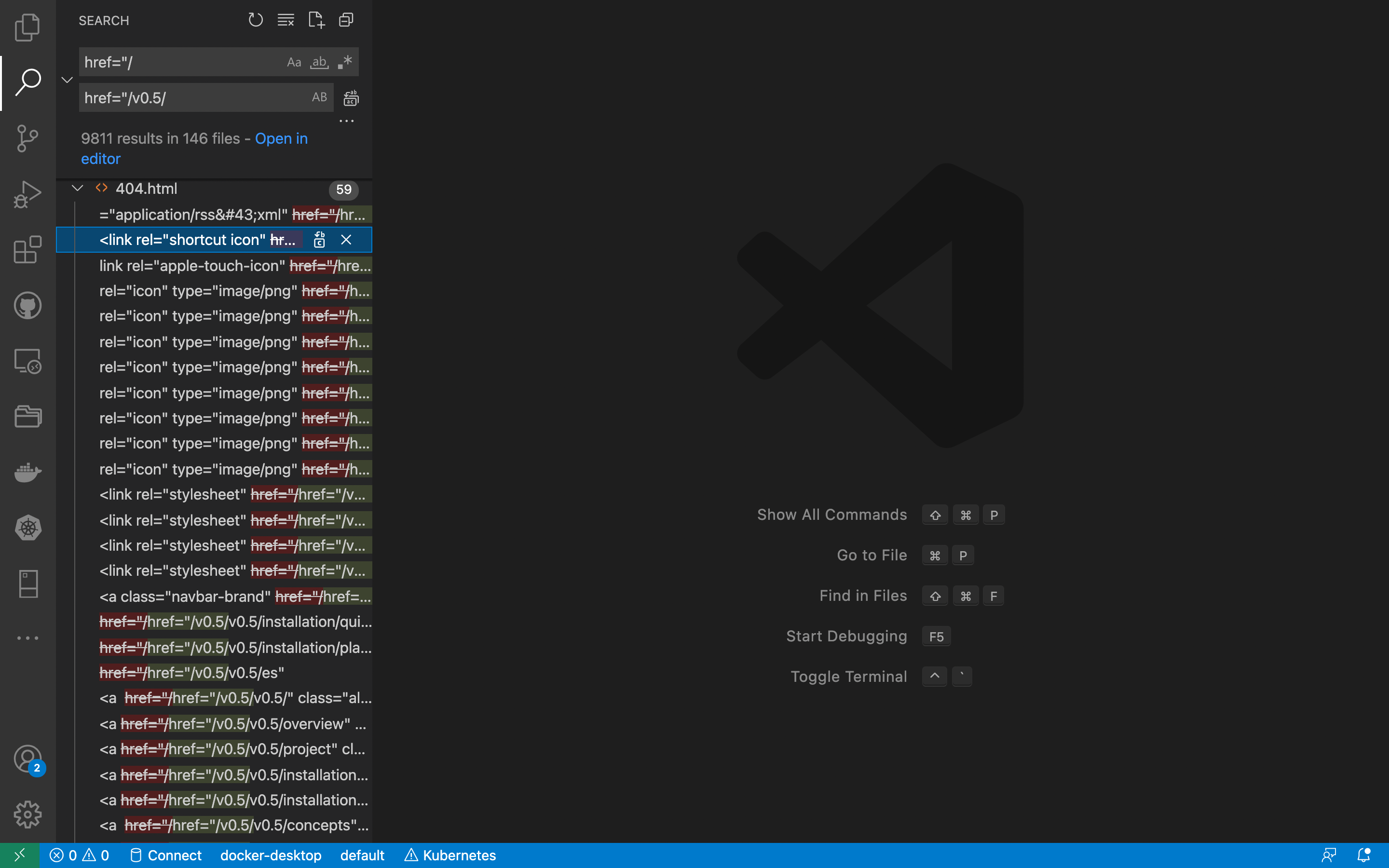Click Kubernetes item in status bar
The width and height of the screenshot is (1389, 868).
[450, 855]
